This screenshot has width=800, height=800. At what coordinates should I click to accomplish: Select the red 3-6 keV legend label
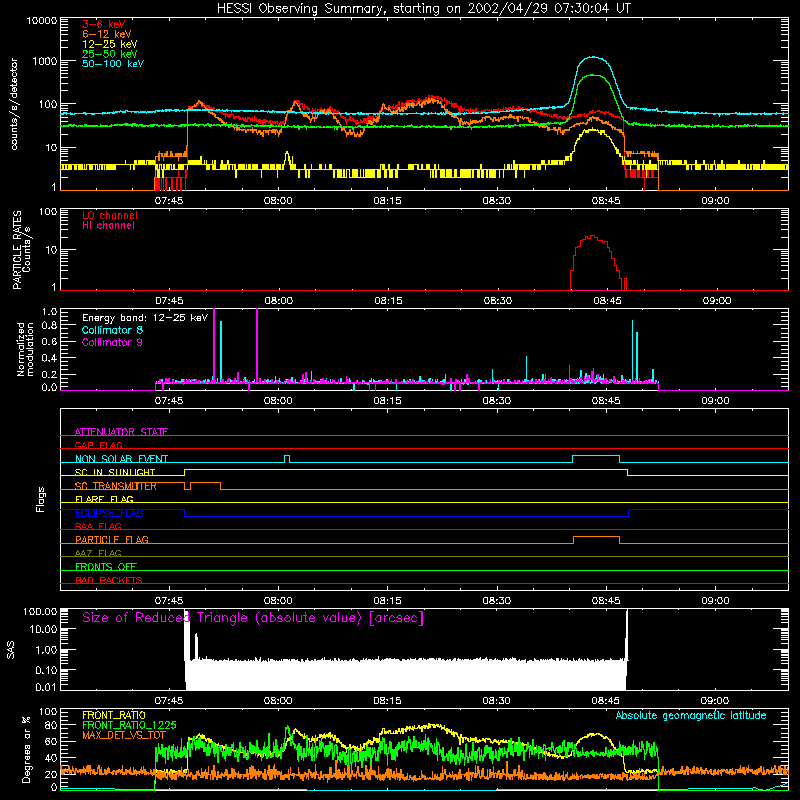click(x=104, y=24)
